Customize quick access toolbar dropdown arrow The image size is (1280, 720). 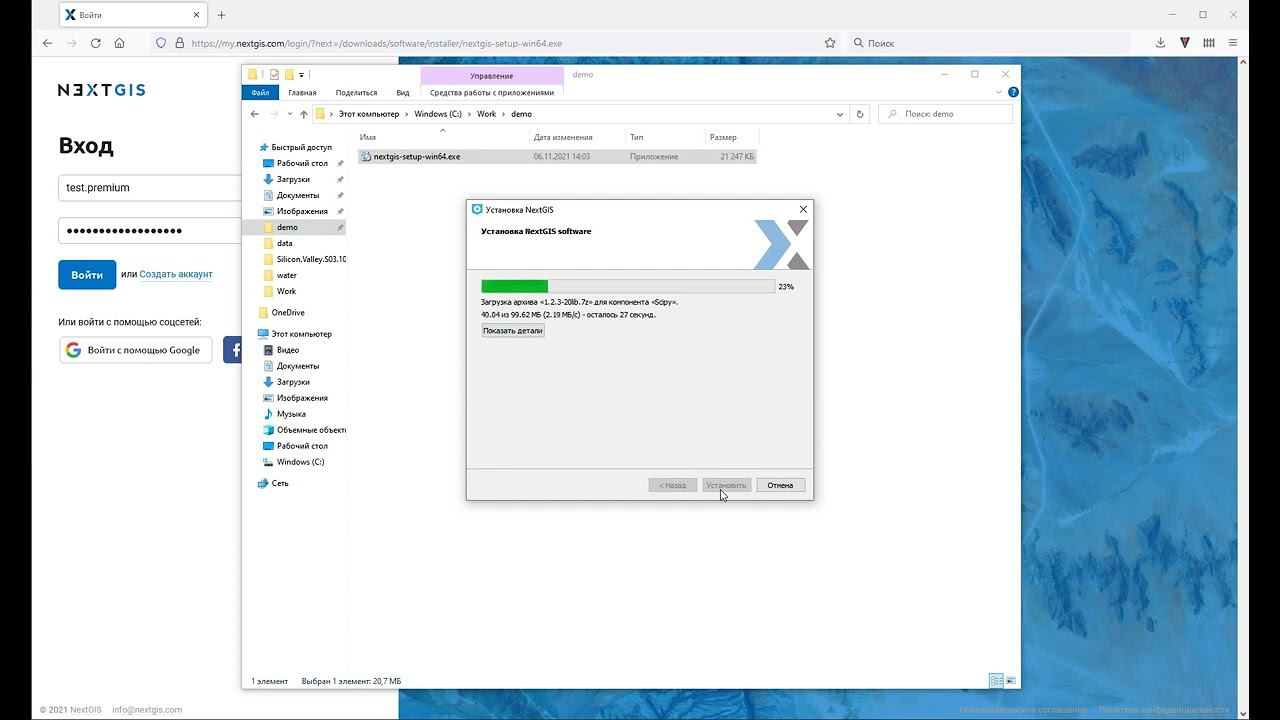(x=301, y=74)
